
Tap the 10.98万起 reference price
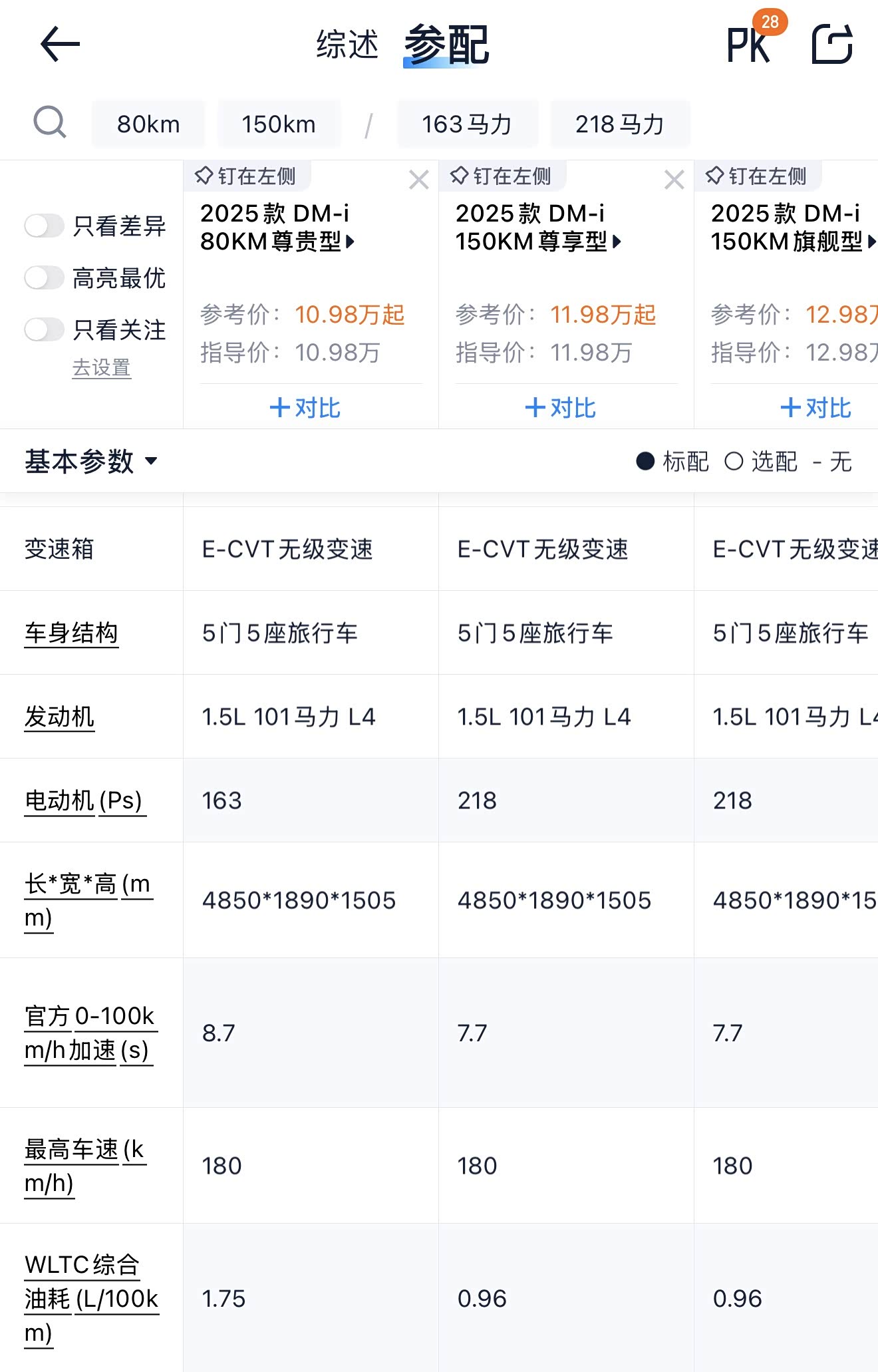[350, 315]
